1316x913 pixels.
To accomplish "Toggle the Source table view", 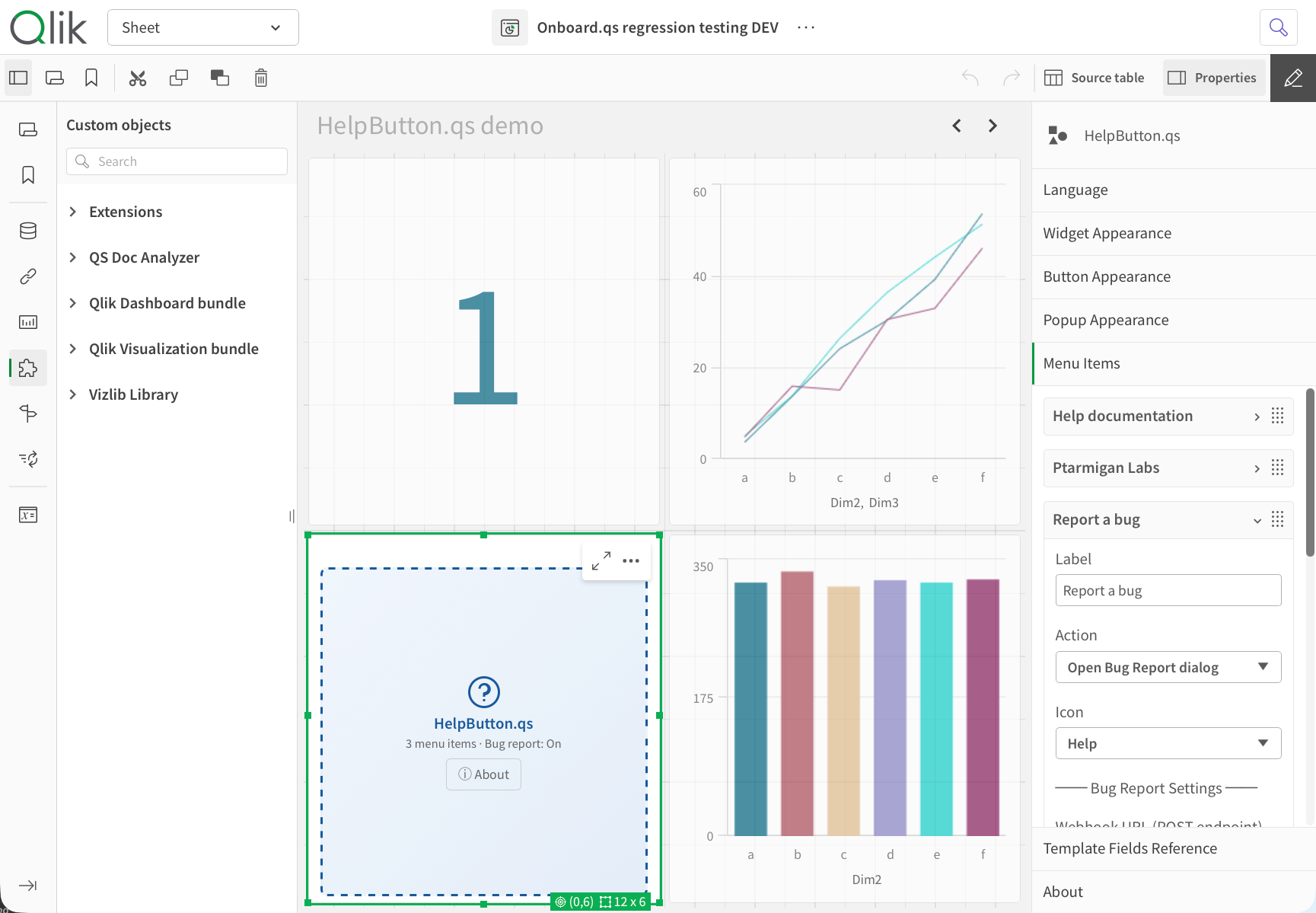I will 1095,78.
